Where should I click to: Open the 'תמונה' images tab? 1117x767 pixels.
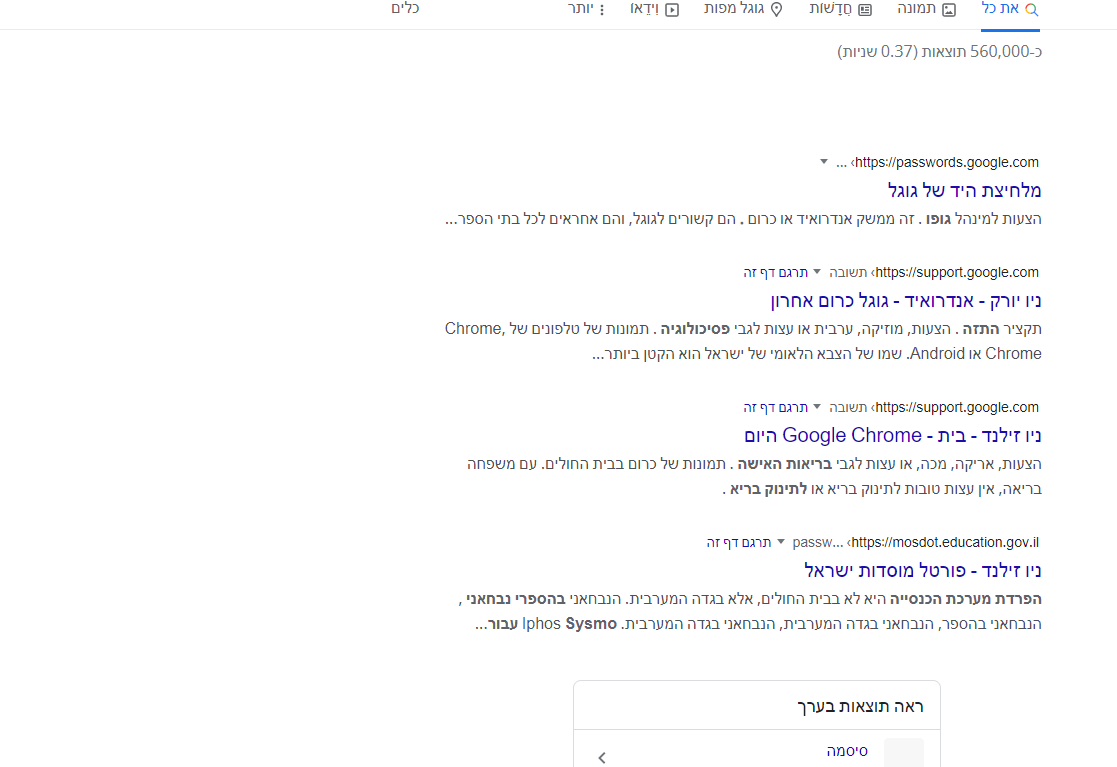tap(926, 9)
